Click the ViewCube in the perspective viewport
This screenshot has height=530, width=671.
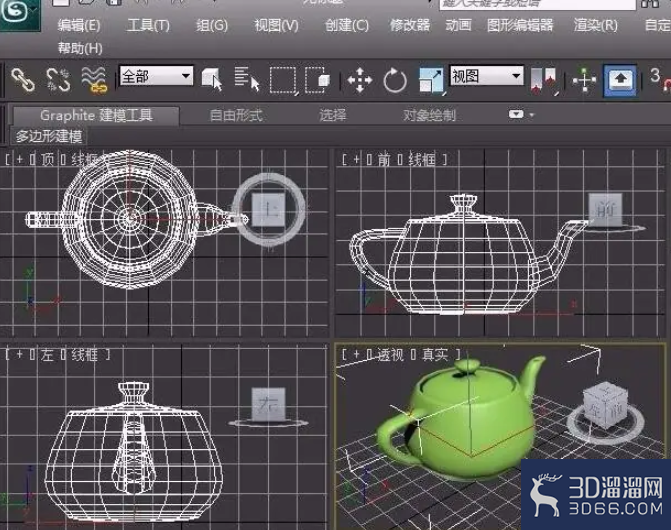(x=606, y=406)
